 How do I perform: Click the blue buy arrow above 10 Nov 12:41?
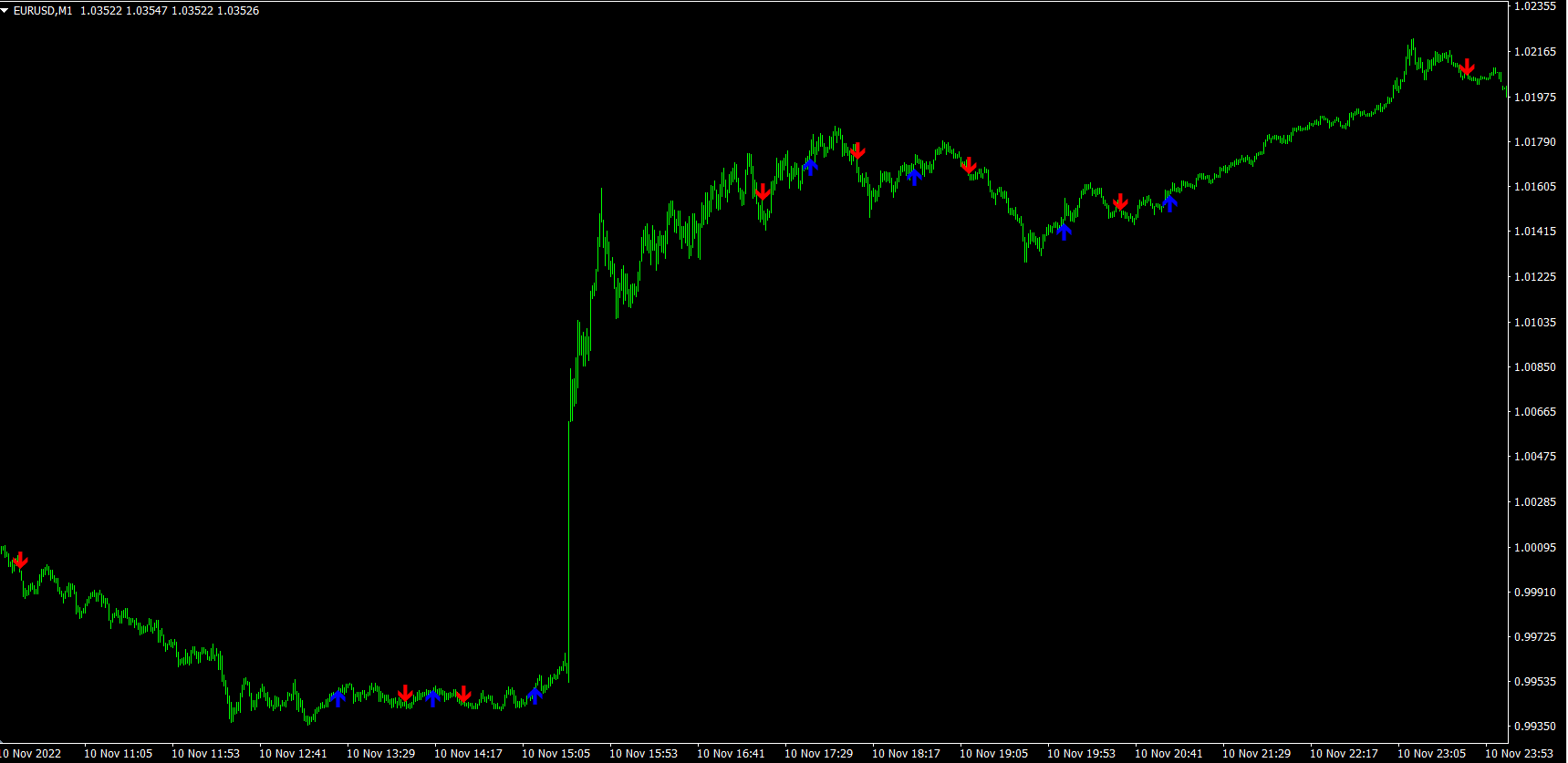tap(338, 698)
